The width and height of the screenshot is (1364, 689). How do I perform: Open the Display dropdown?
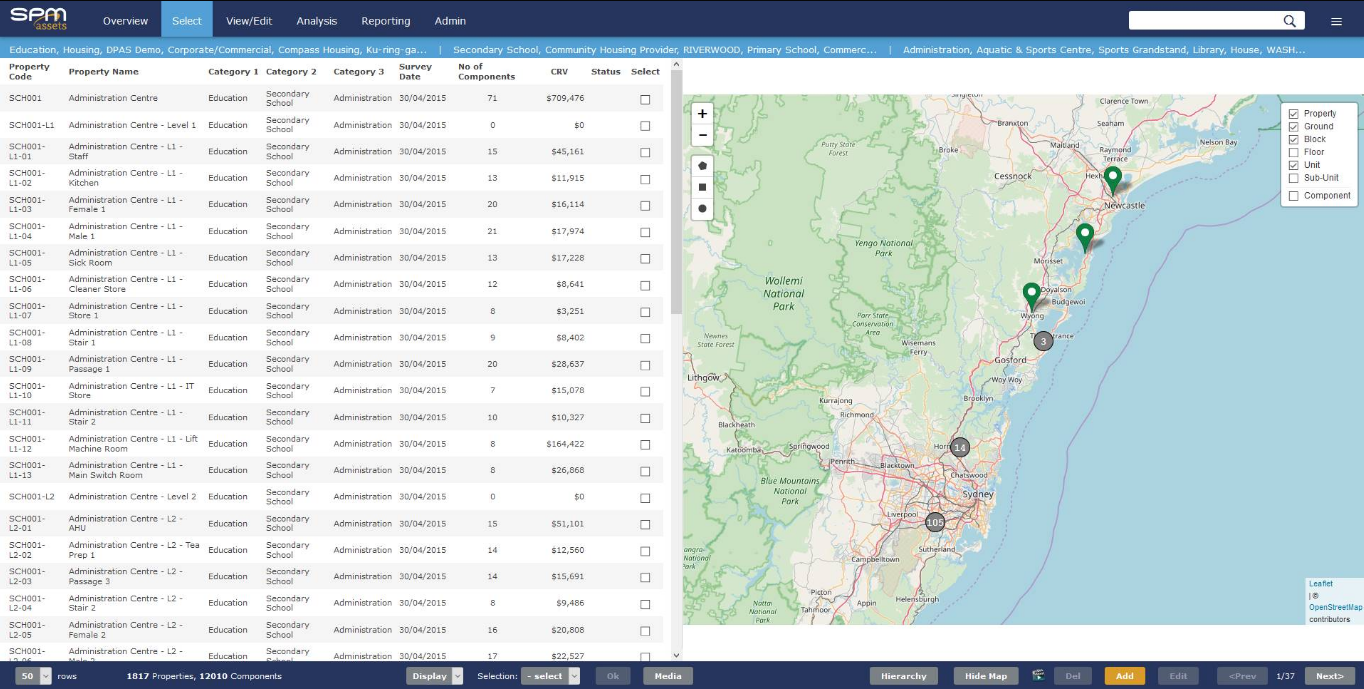point(434,676)
